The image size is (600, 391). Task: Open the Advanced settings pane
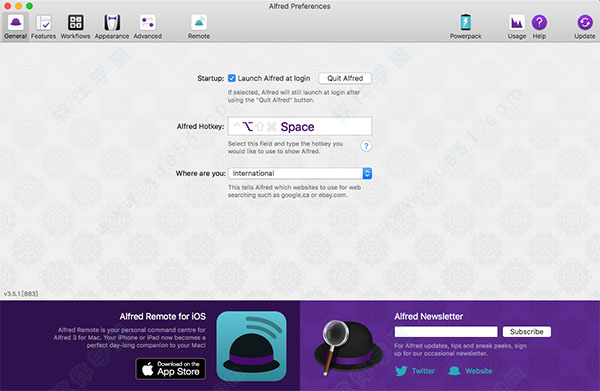click(x=148, y=27)
